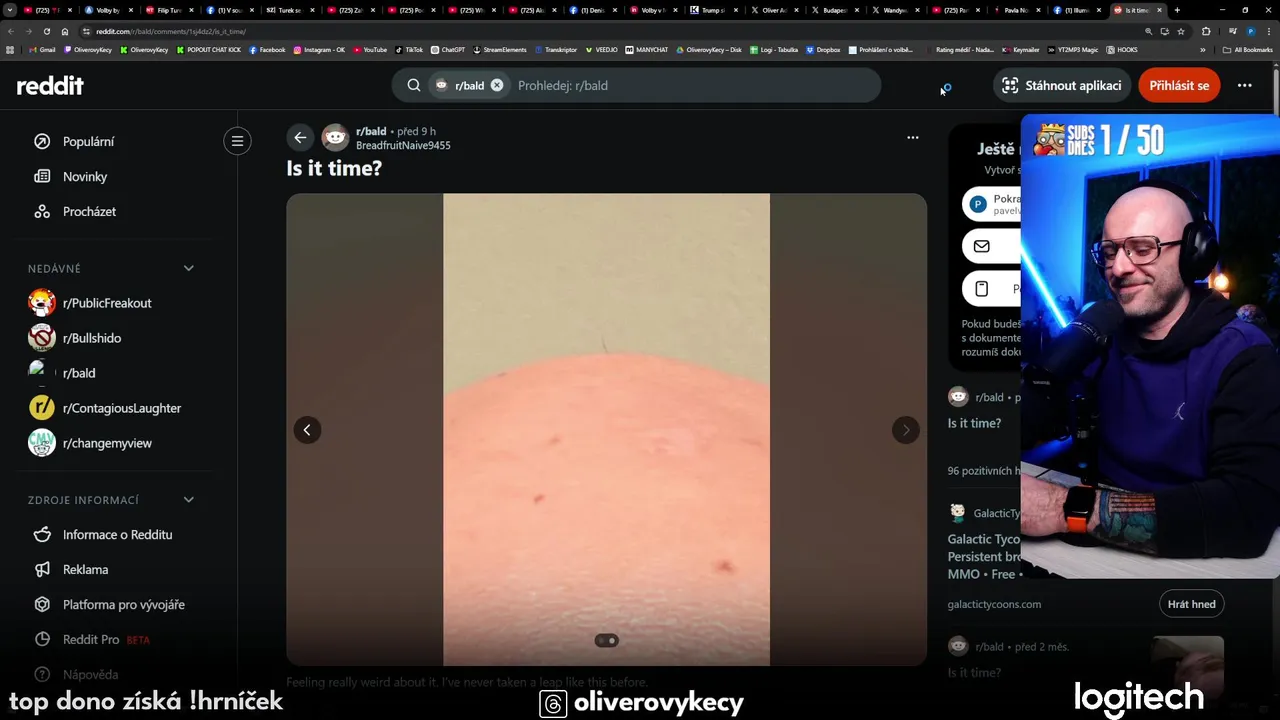Open the header three-dot menu
The image size is (1280, 720).
(x=1244, y=85)
